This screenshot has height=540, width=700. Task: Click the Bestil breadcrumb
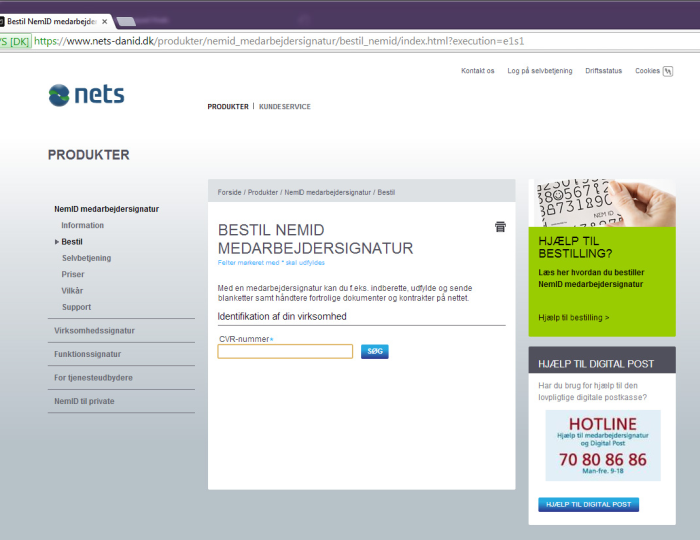tap(386, 192)
